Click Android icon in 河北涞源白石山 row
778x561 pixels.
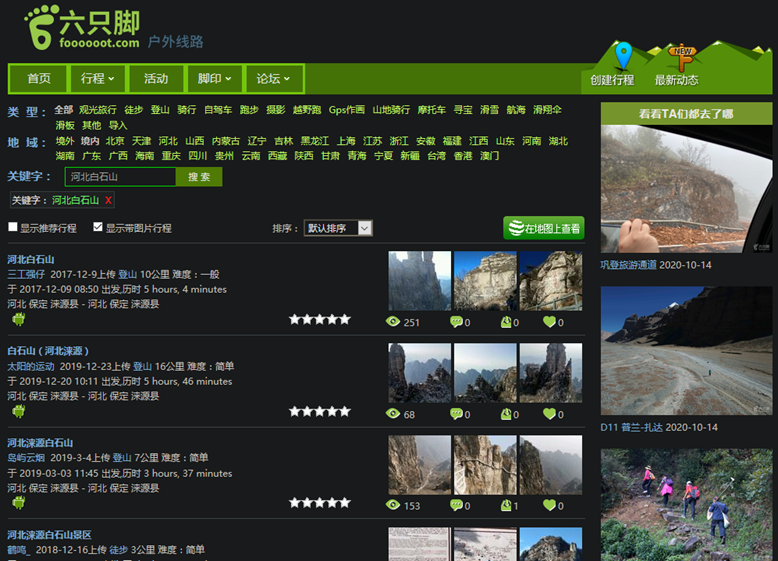pyautogui.click(x=18, y=502)
